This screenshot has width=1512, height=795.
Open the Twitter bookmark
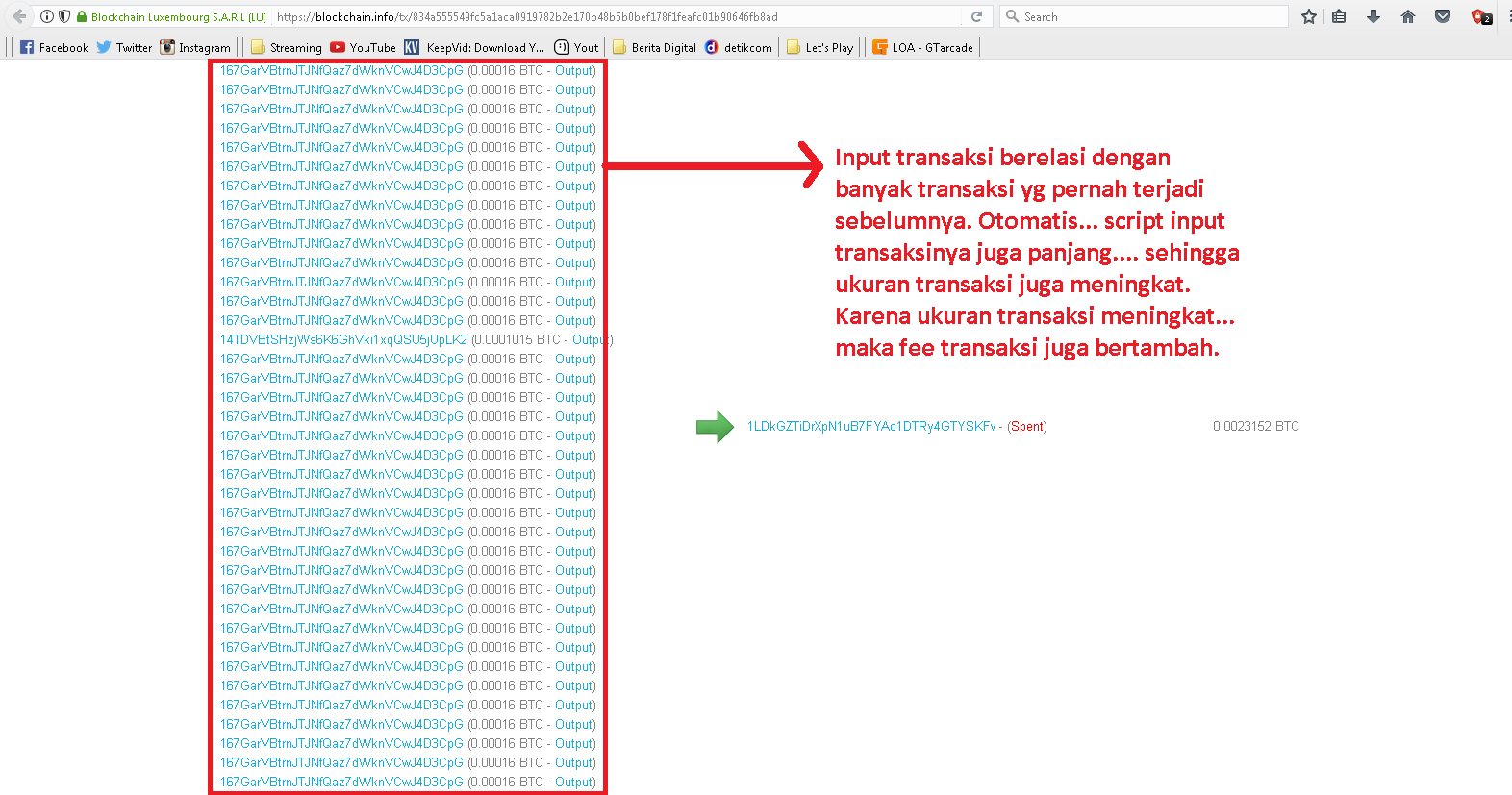(x=124, y=47)
